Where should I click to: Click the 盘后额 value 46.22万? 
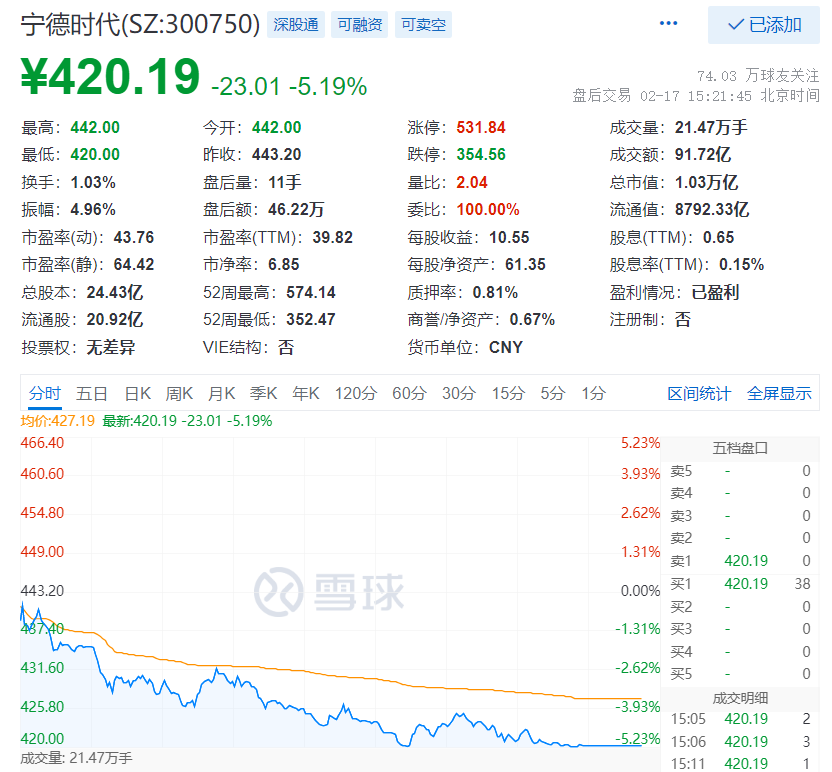tap(296, 210)
